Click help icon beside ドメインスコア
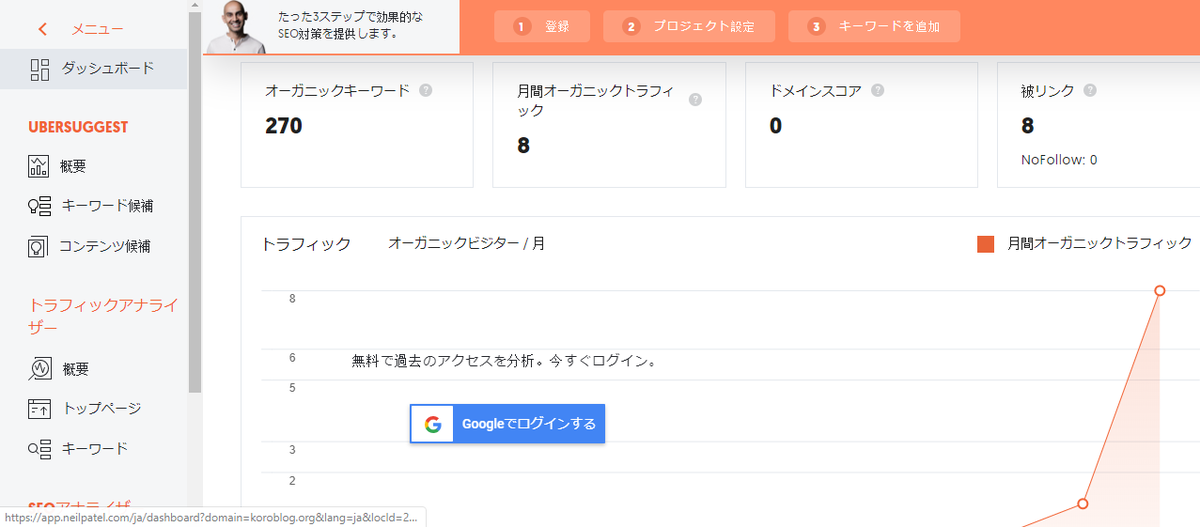Screen dimensions: 1200x527 (878, 90)
